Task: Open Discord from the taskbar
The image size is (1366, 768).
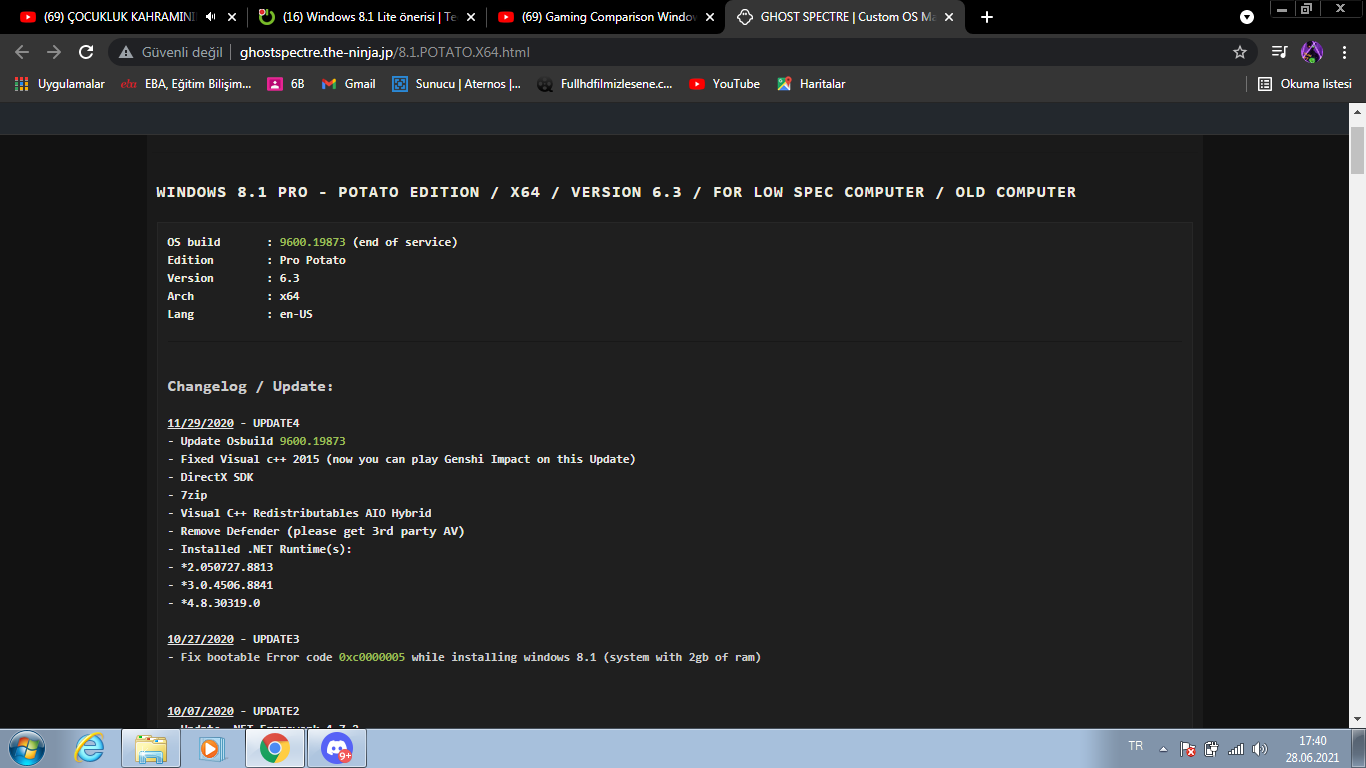Action: 337,748
